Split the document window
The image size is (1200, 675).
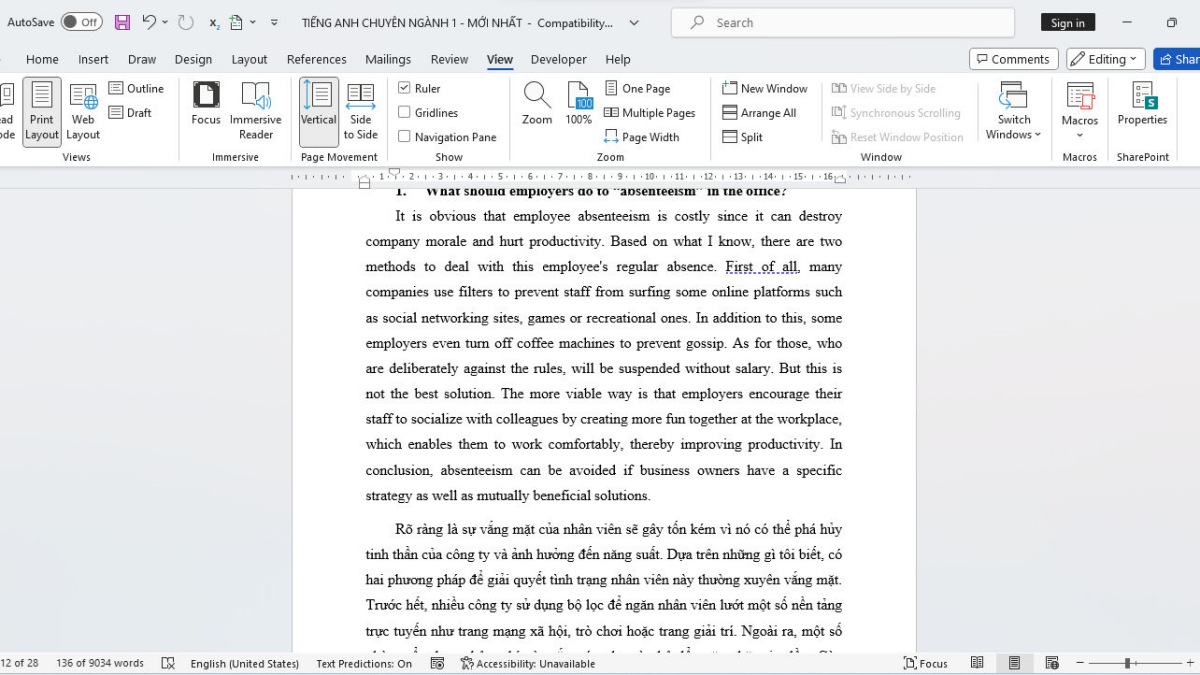[745, 136]
